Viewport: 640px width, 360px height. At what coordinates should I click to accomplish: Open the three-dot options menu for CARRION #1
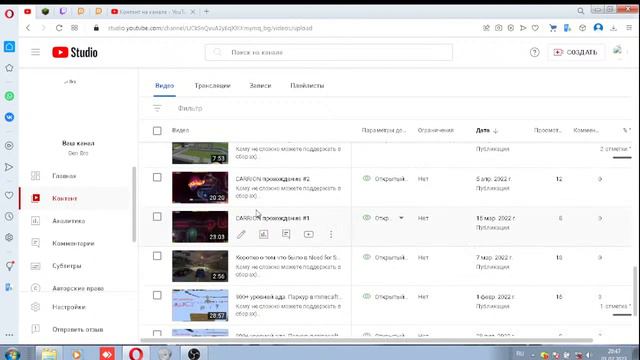[331, 234]
